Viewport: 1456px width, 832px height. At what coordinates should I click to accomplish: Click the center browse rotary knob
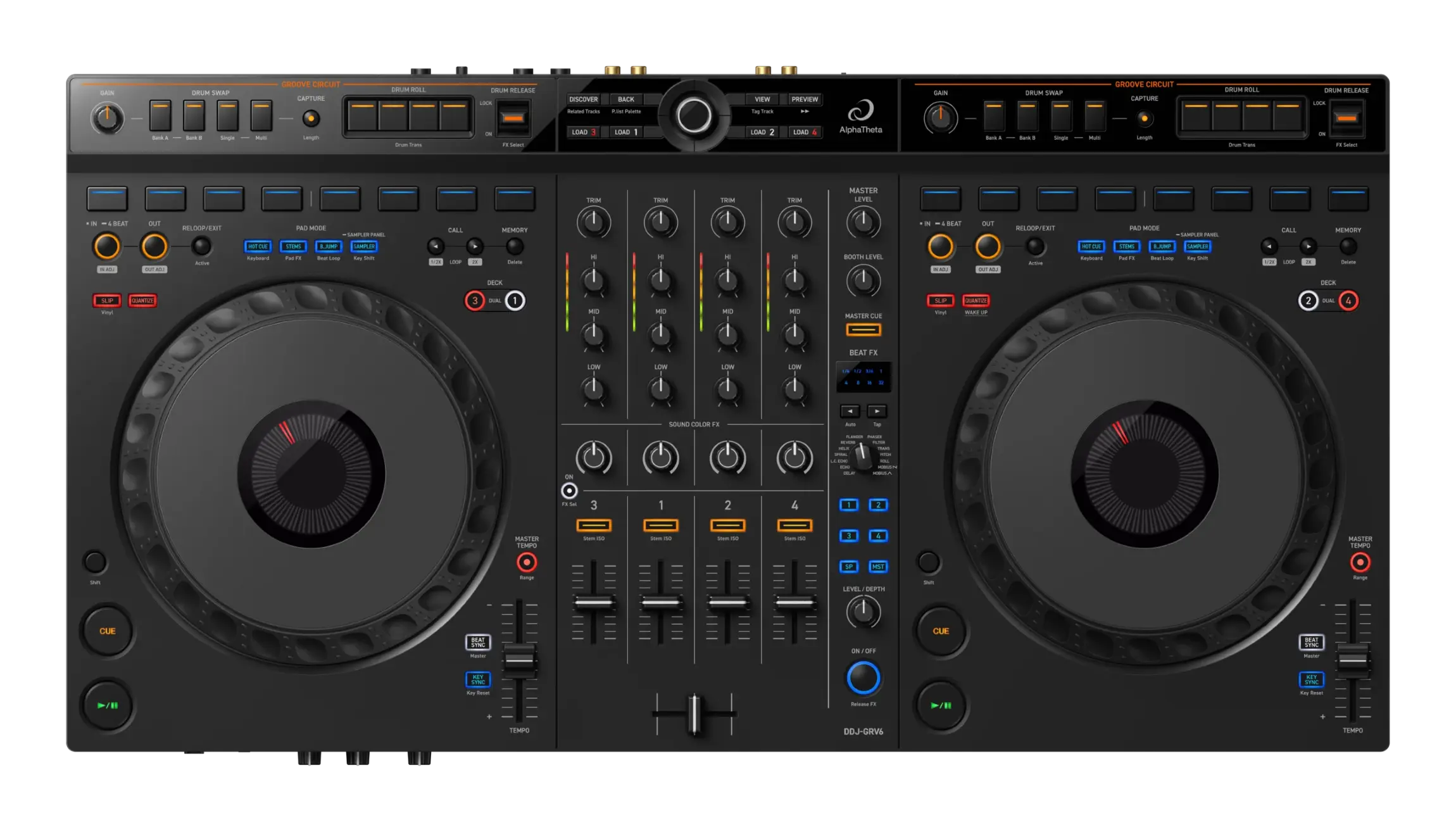(694, 116)
